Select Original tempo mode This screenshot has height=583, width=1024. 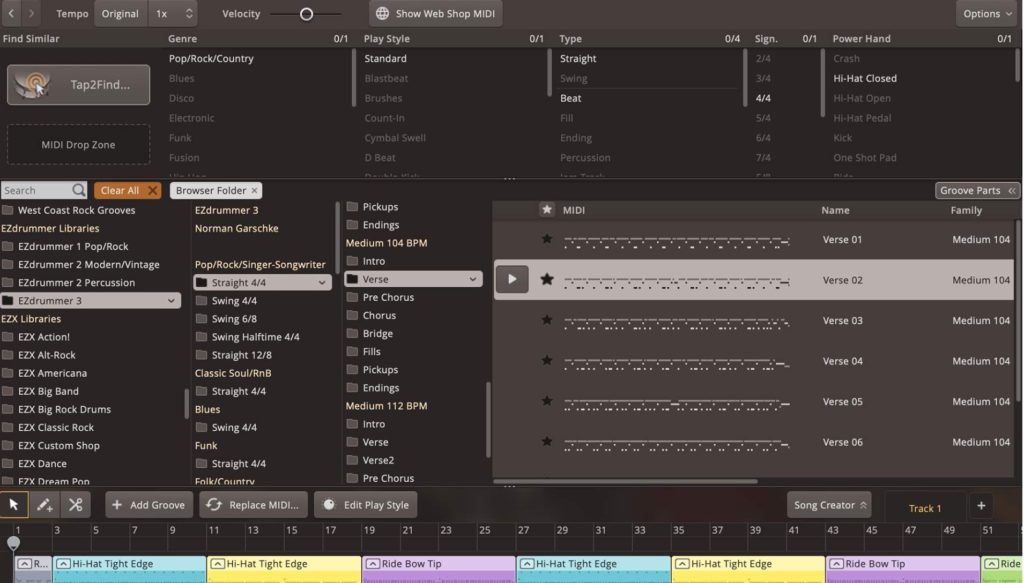coord(120,13)
